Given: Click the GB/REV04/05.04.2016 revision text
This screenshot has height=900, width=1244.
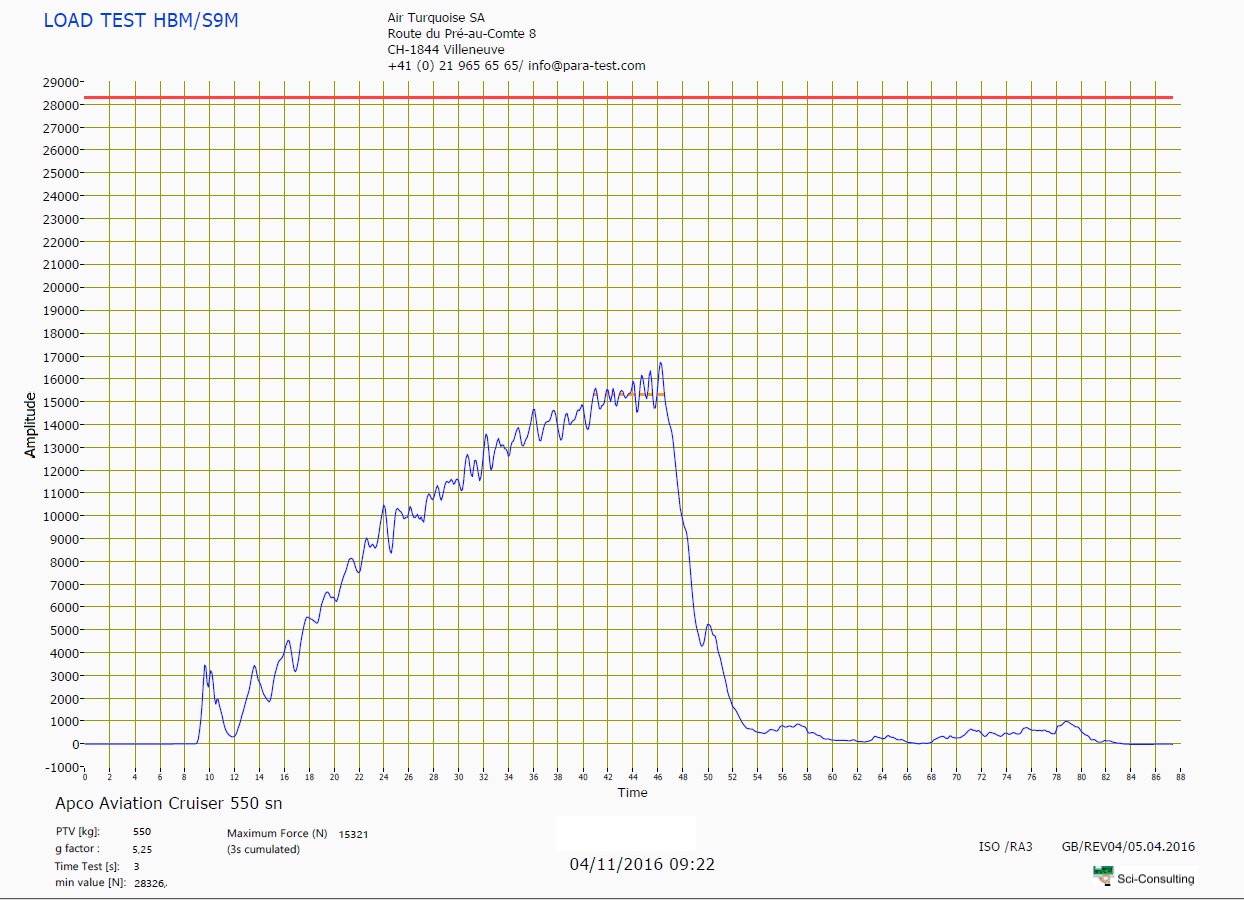Looking at the screenshot, I should click(x=1128, y=847).
